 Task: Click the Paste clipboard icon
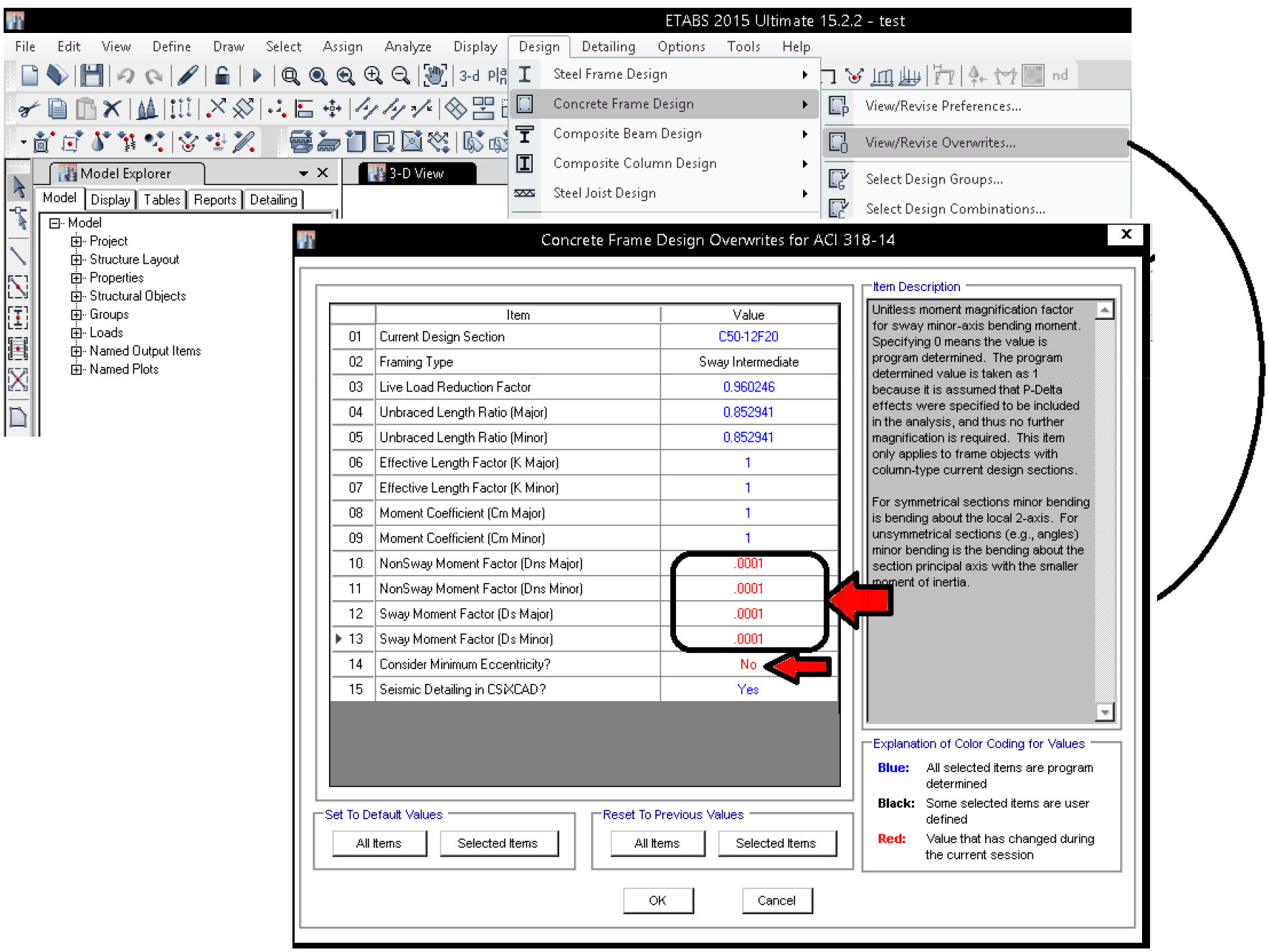click(85, 109)
